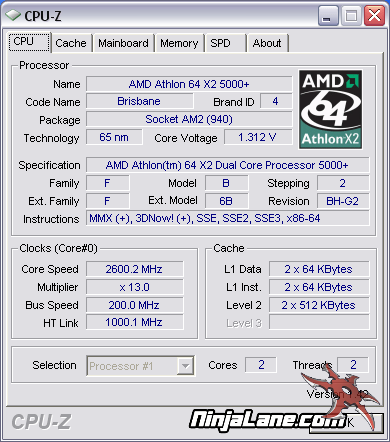Open the About tab
This screenshot has width=390, height=442.
coord(267,43)
